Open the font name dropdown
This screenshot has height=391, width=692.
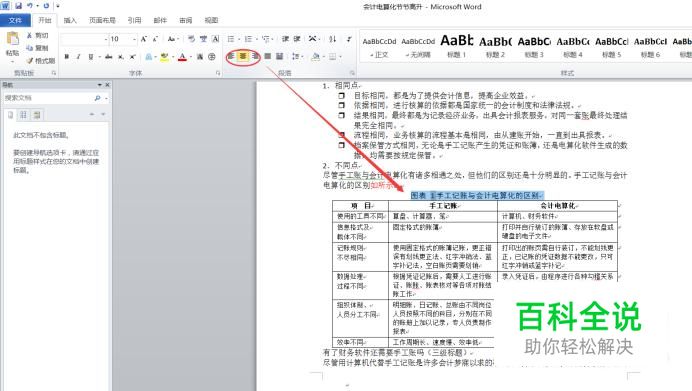(x=106, y=39)
